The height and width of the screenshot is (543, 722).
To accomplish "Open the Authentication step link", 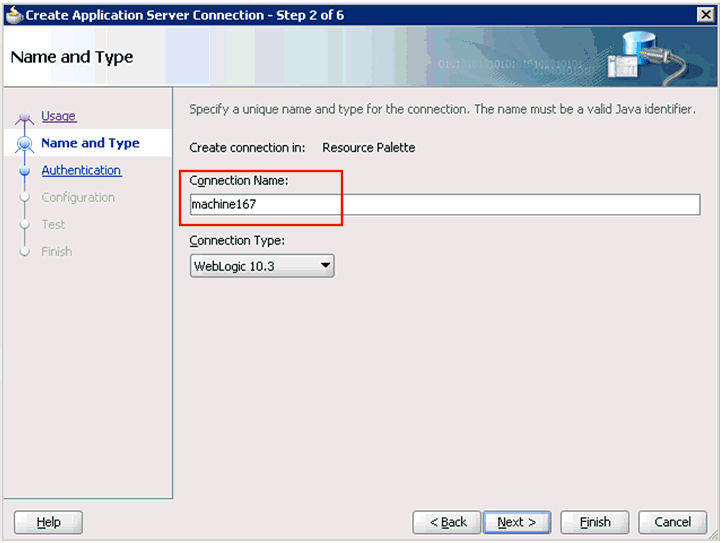I will (81, 171).
